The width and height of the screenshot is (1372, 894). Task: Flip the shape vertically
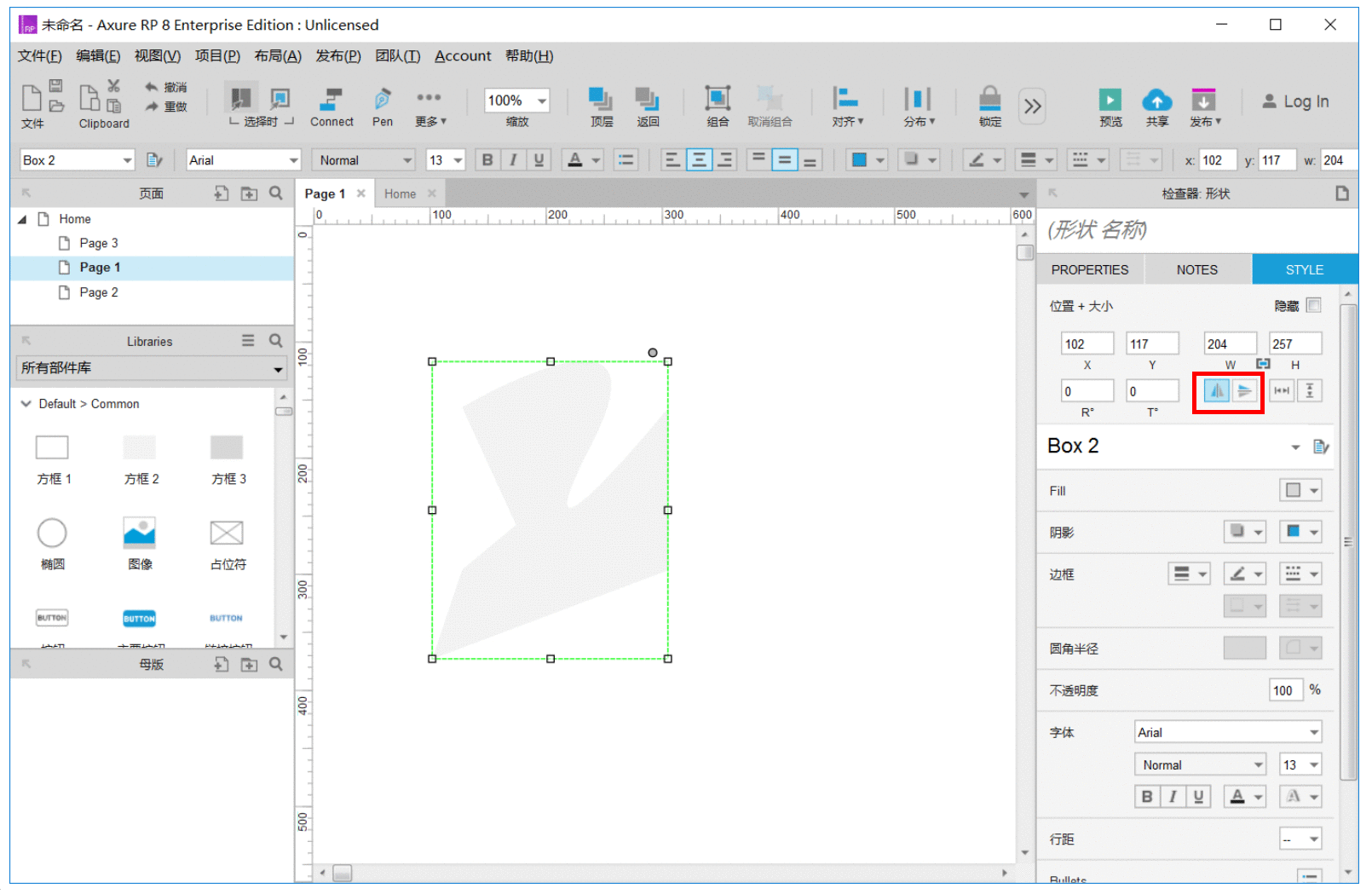pyautogui.click(x=1244, y=391)
